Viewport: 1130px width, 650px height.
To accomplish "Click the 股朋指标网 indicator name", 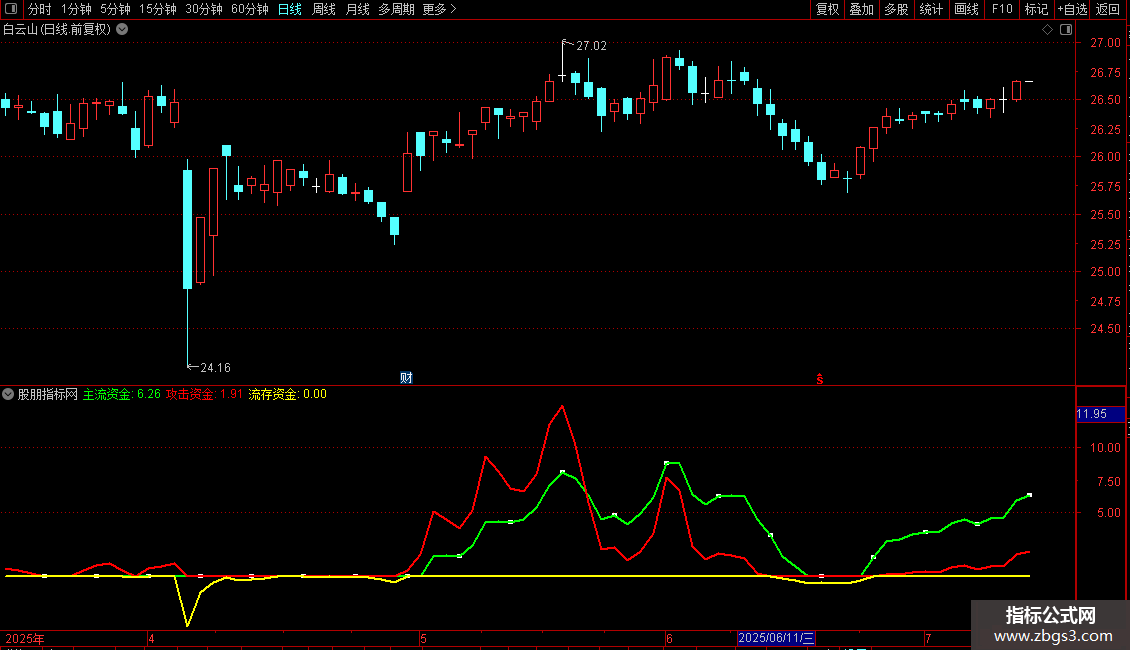I will (x=48, y=394).
